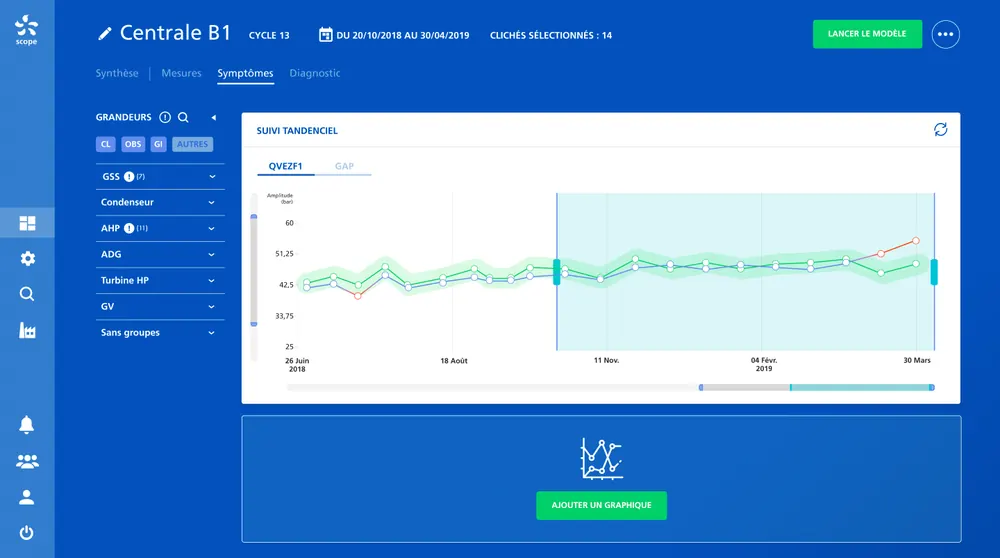
Task: Click the 30 Mars axis label
Action: 917,360
